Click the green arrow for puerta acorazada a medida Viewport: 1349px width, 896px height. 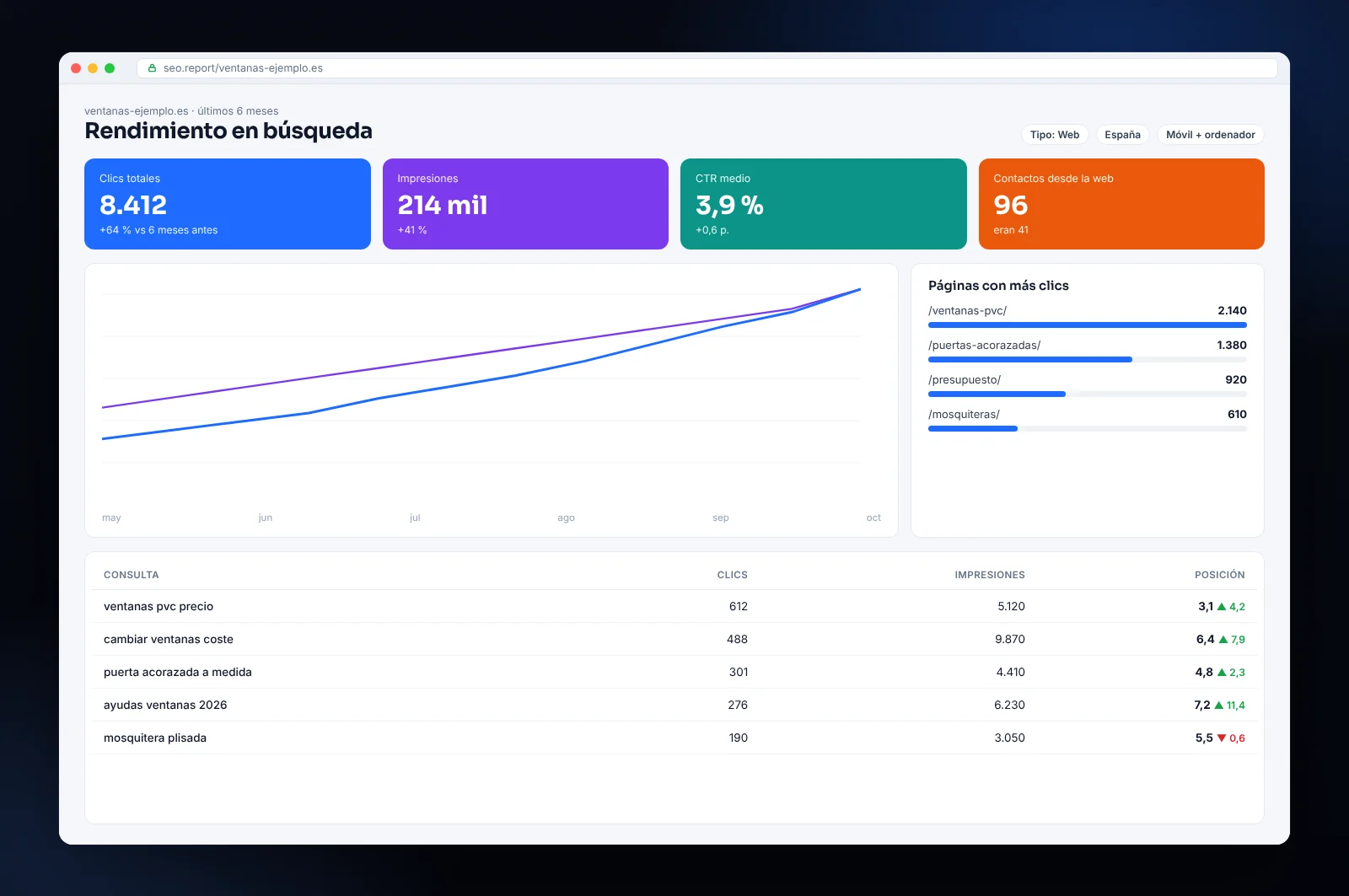click(1222, 672)
